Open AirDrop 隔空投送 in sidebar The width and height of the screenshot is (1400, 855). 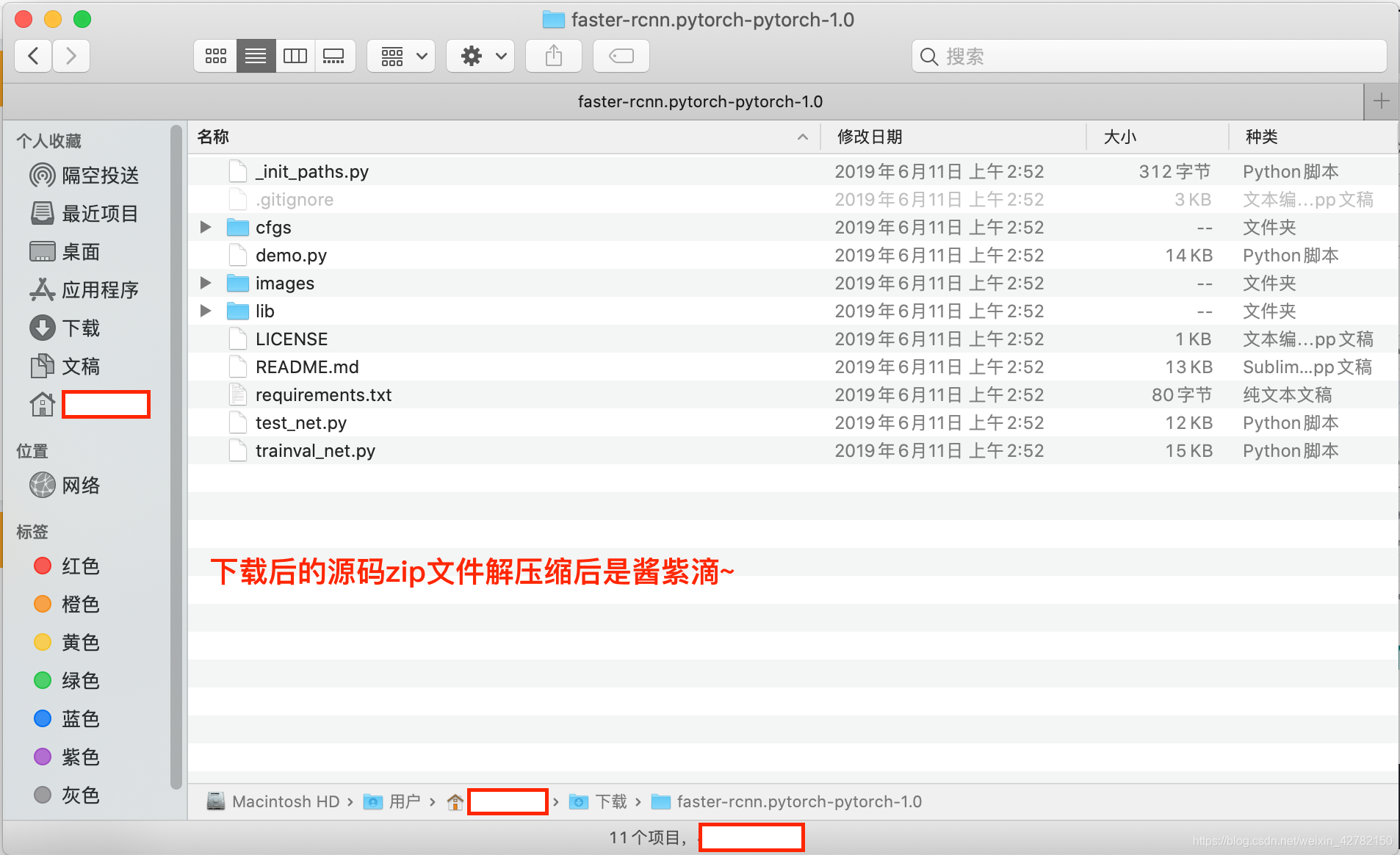tap(85, 176)
